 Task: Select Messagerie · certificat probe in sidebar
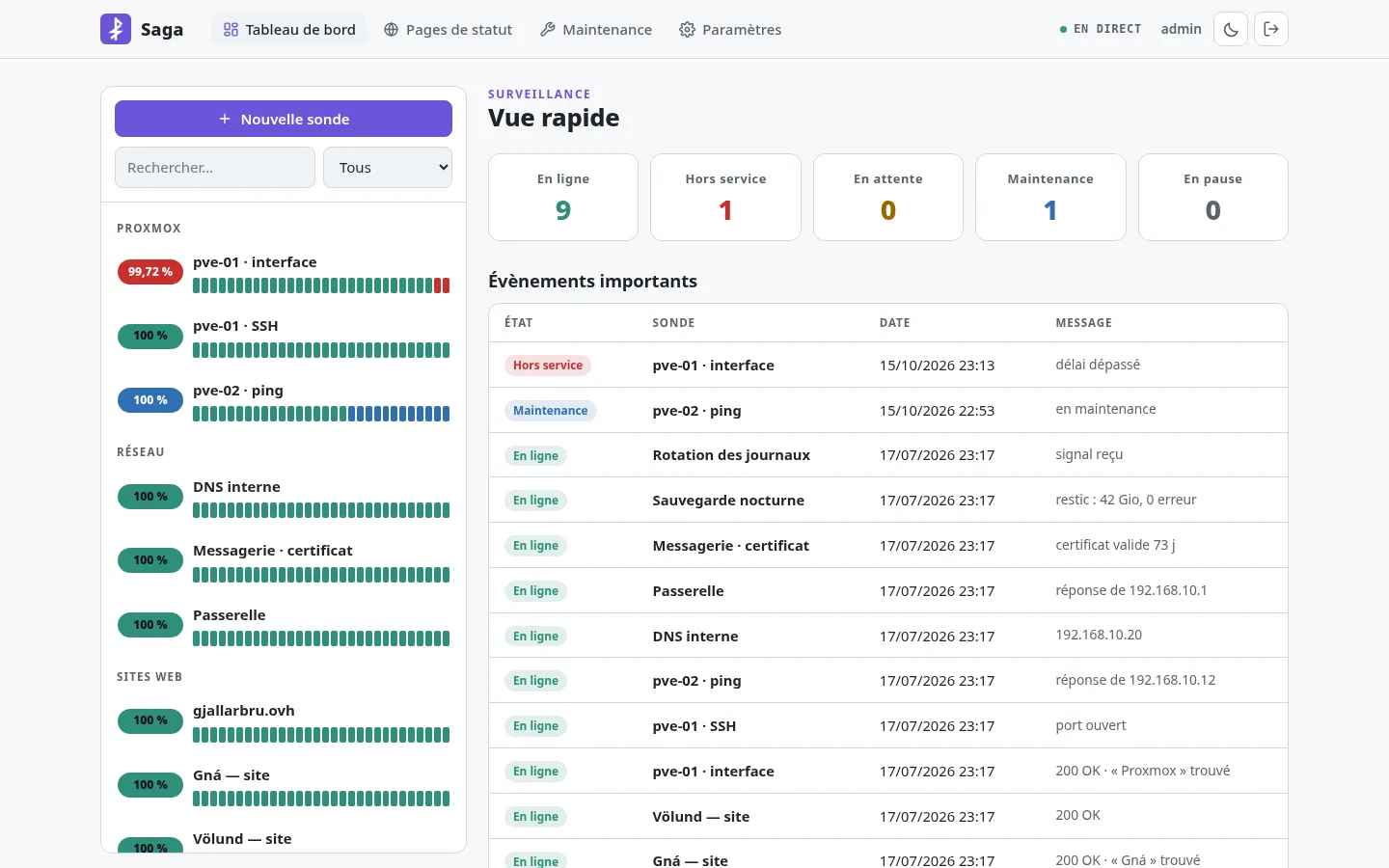[284, 562]
